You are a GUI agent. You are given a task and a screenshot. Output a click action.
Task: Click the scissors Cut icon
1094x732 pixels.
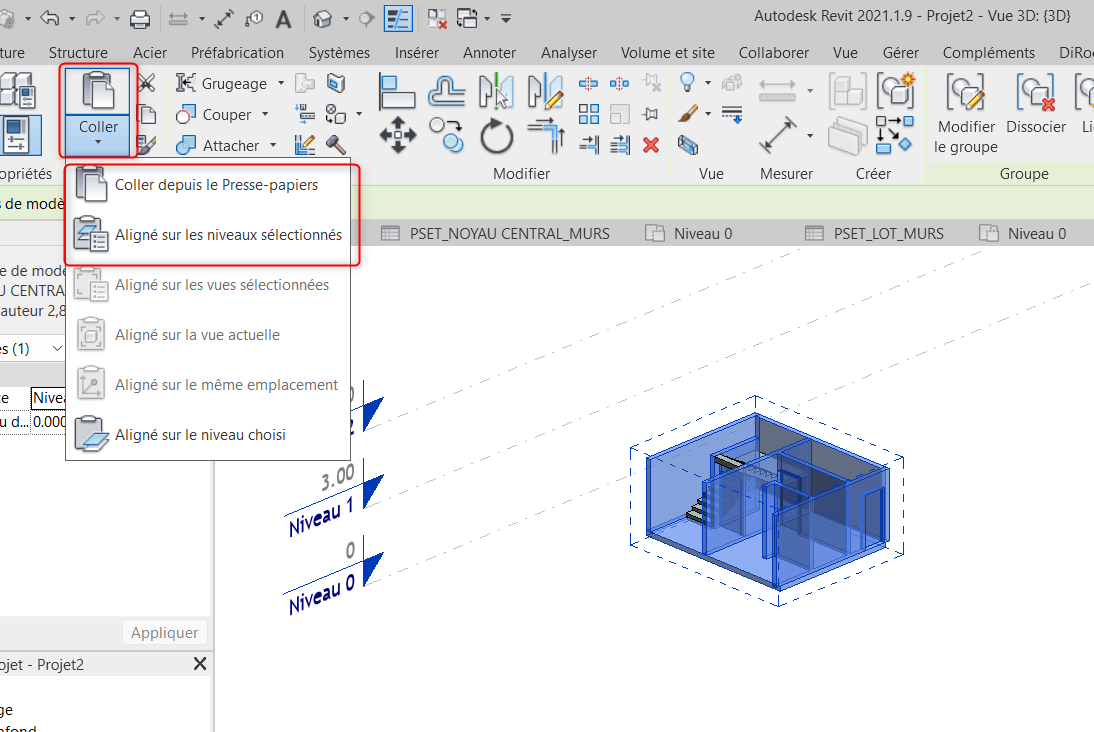coord(147,83)
